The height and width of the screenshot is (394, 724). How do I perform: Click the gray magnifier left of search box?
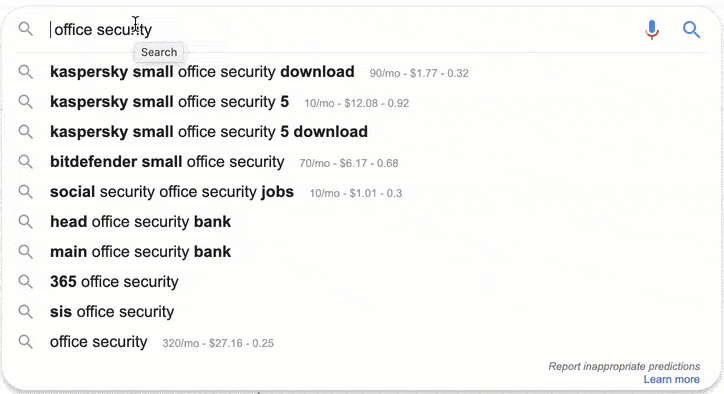coord(25,29)
